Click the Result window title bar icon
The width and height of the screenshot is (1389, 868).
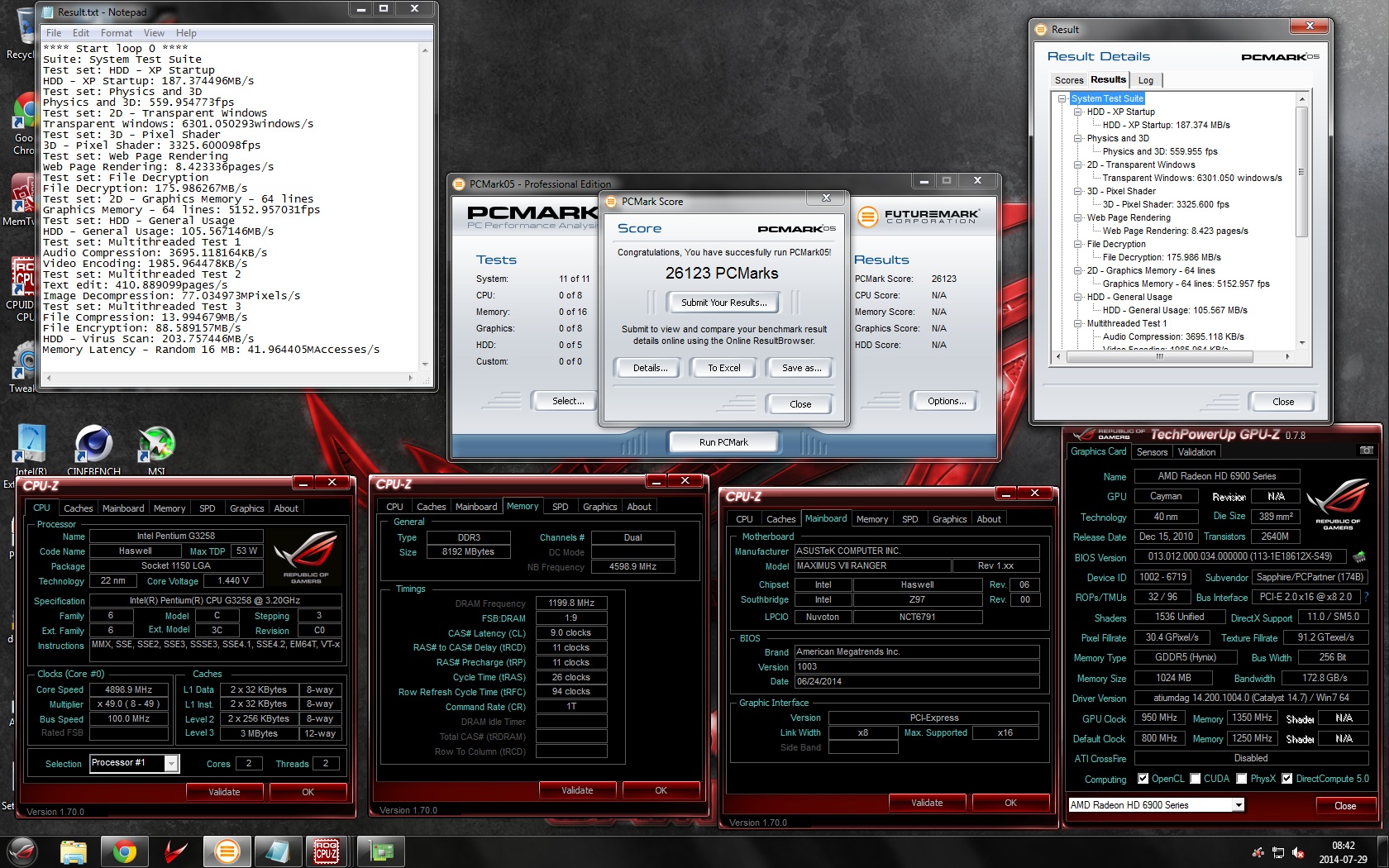click(1041, 29)
